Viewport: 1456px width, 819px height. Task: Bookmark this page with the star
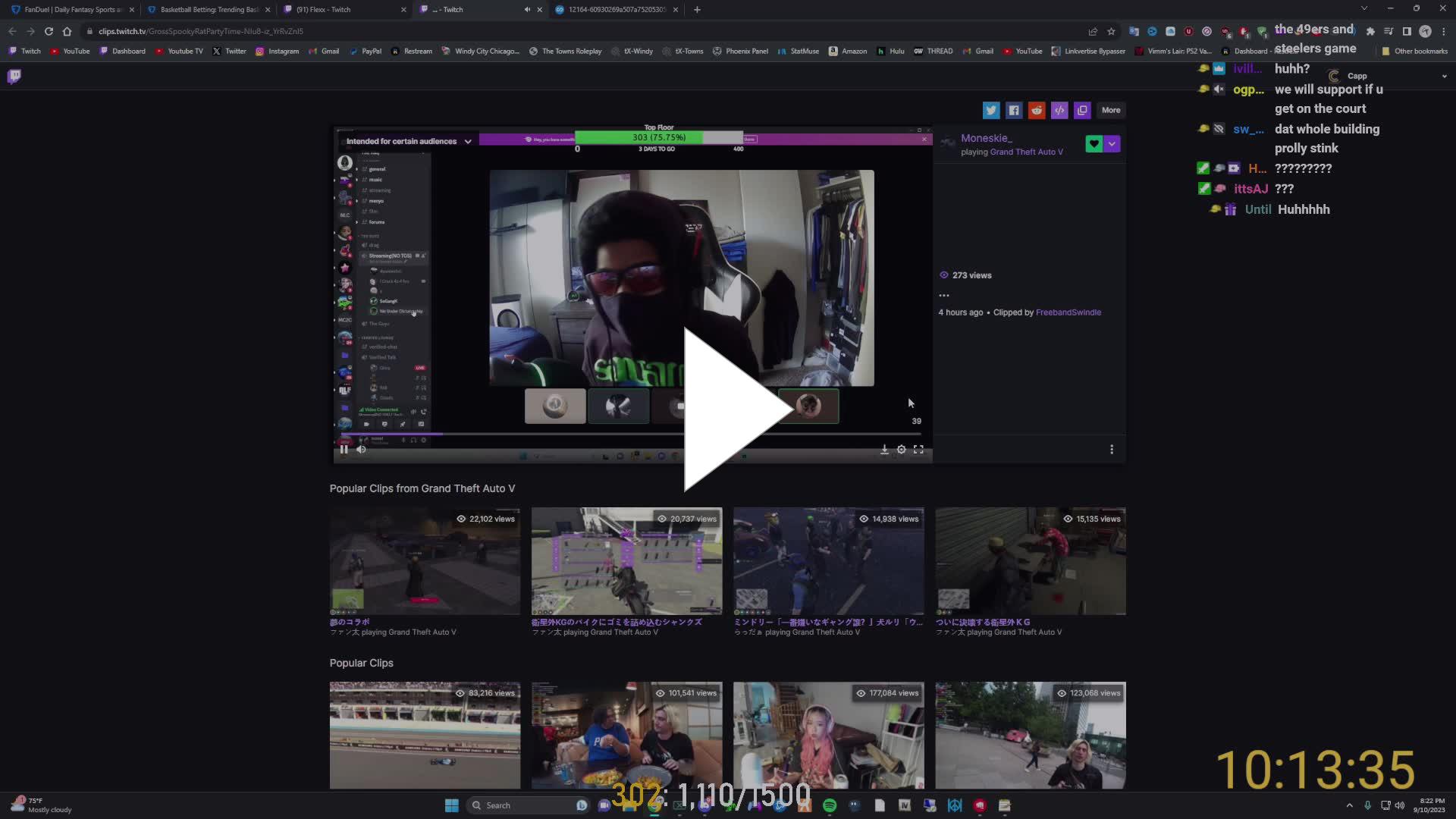click(1112, 31)
